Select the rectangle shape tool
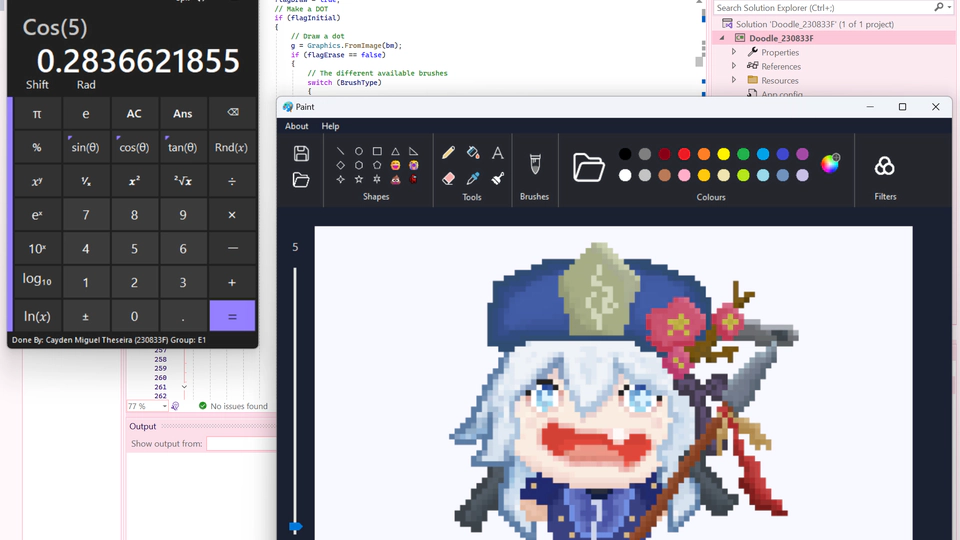The image size is (960, 540). pos(377,151)
